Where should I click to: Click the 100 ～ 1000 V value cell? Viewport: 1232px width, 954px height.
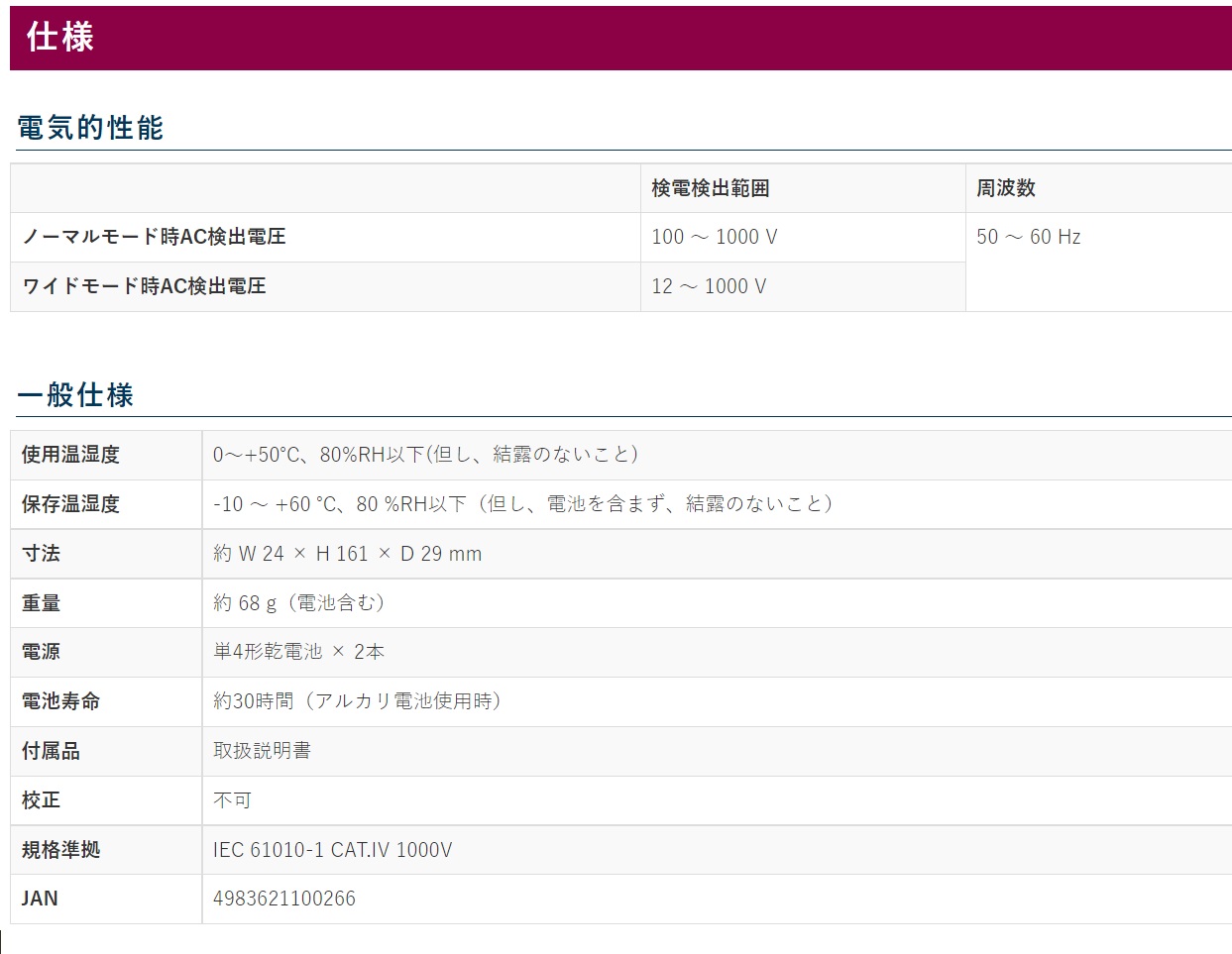(x=714, y=237)
